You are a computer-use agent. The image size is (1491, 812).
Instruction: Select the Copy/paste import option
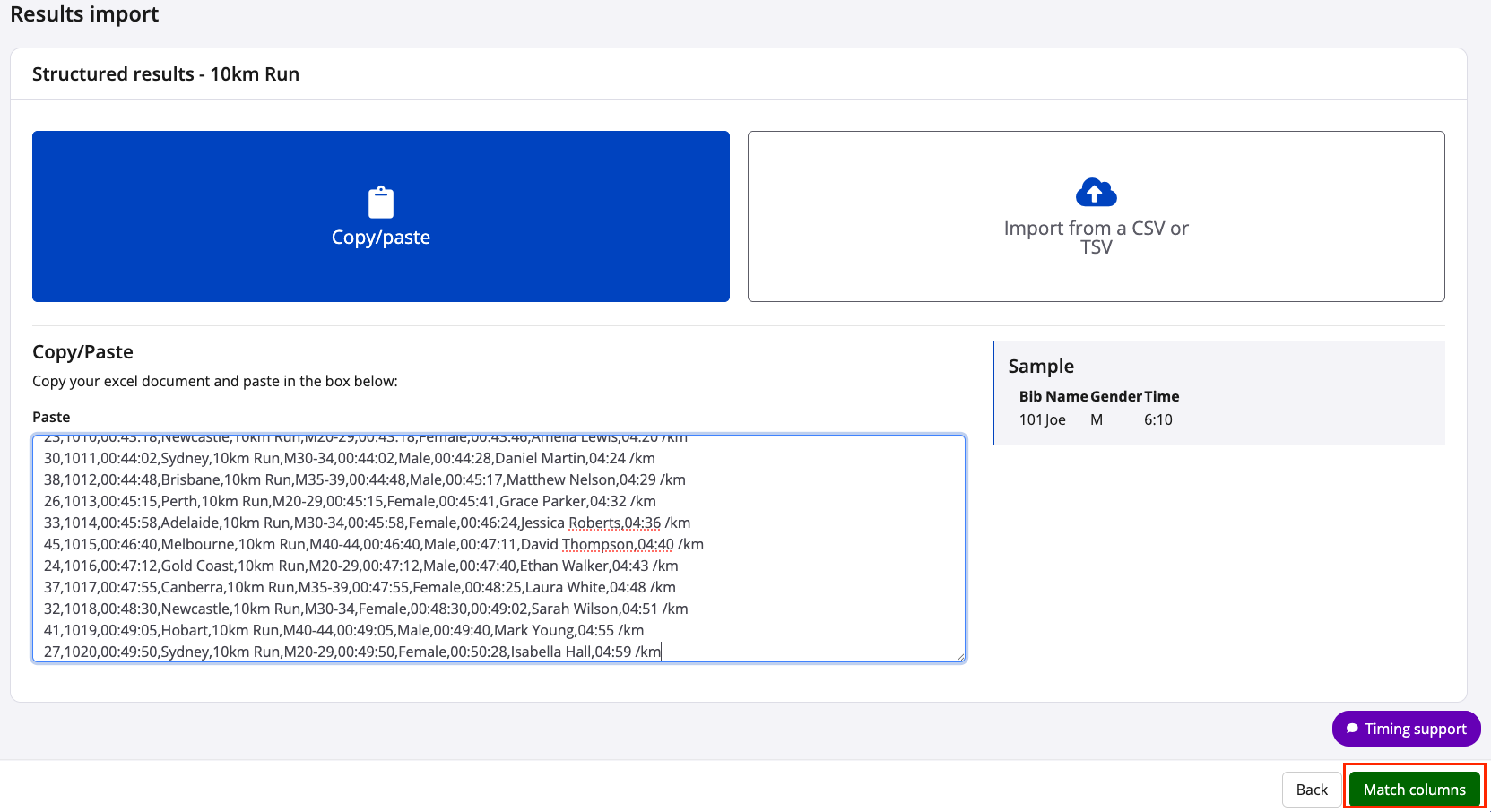[x=381, y=217]
